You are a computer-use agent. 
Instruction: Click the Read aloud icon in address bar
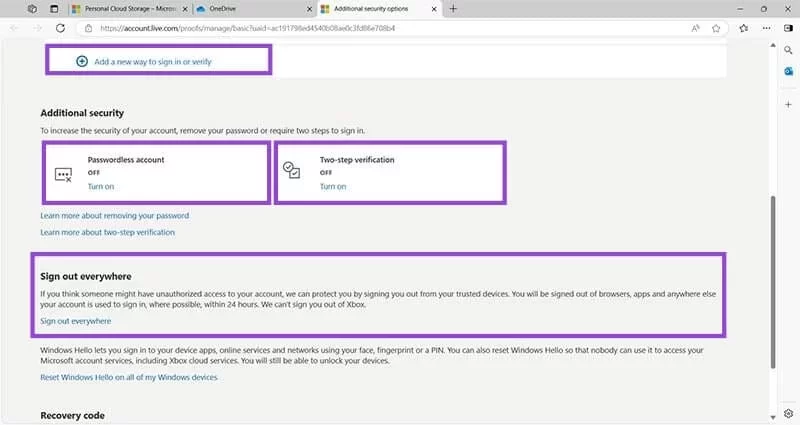(695, 28)
